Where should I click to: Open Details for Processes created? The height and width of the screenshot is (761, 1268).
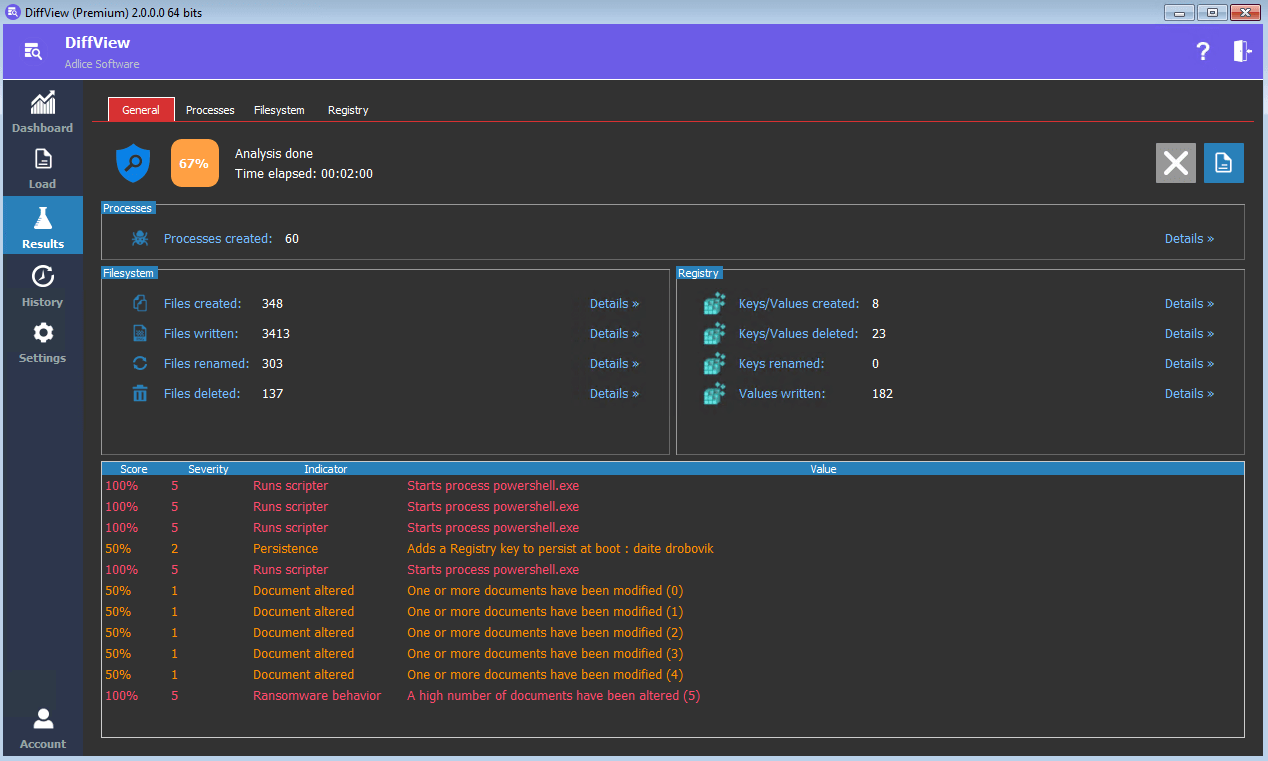point(1189,239)
